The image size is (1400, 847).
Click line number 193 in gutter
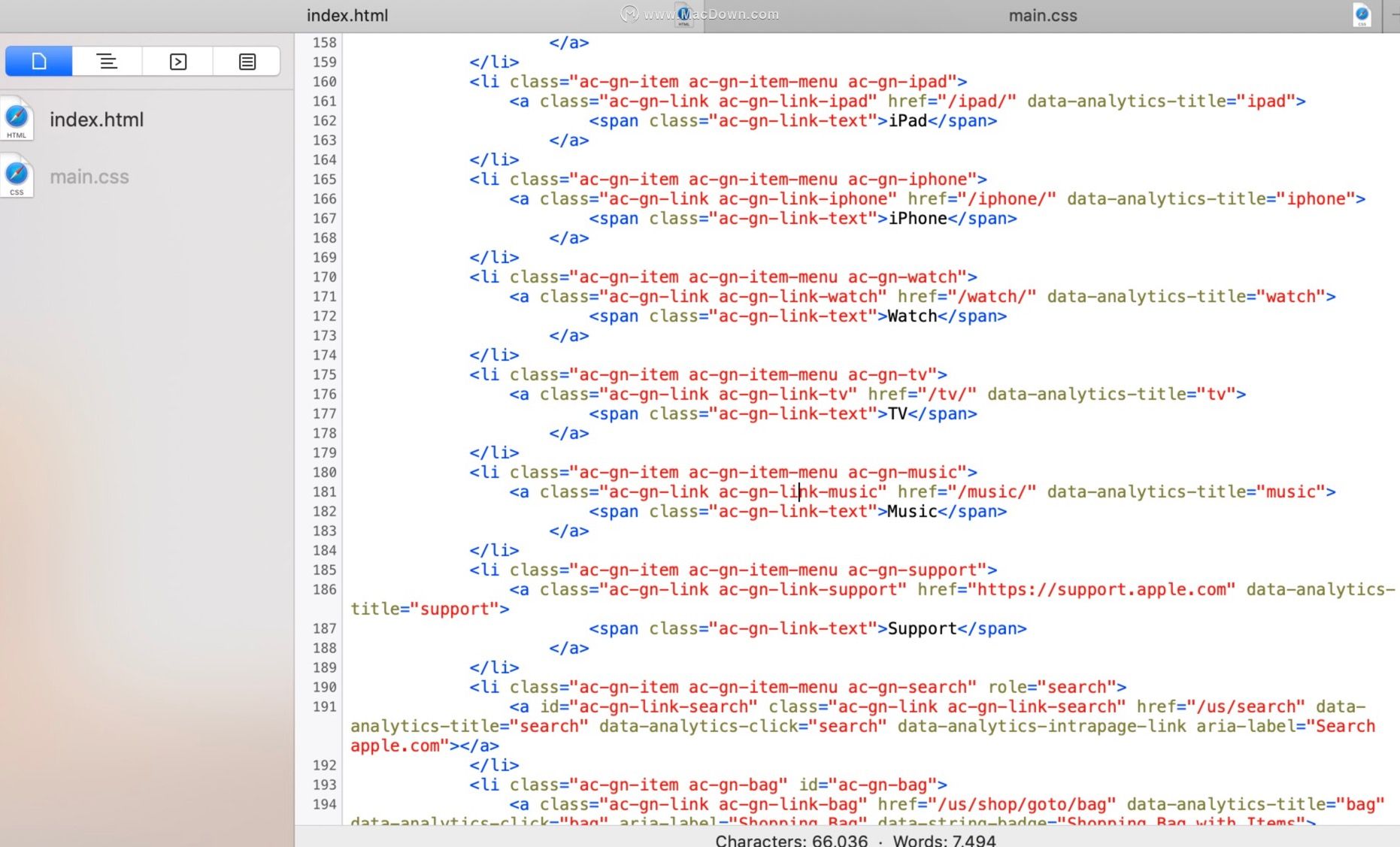coord(324,785)
